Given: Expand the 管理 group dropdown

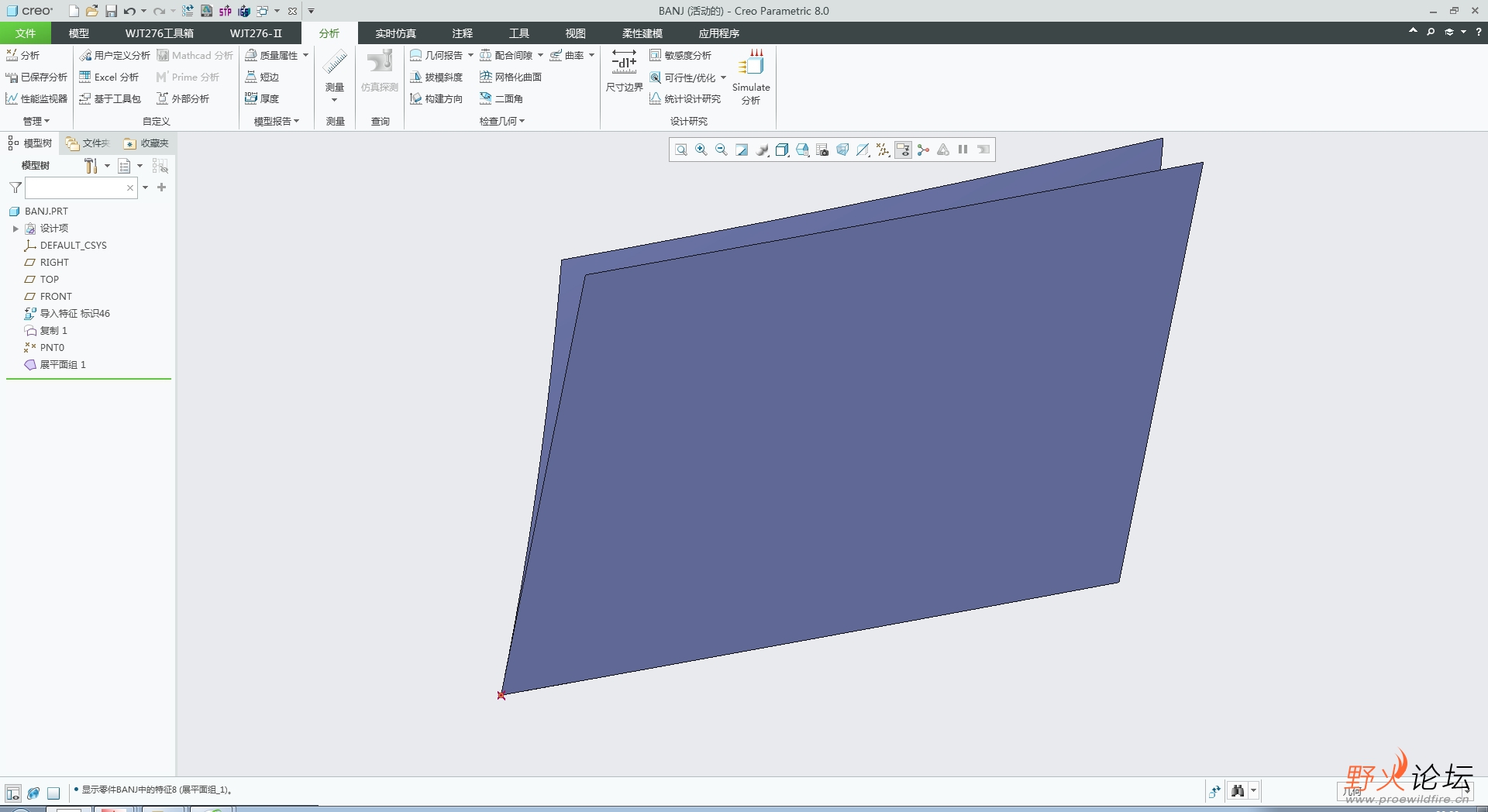Looking at the screenshot, I should point(36,121).
